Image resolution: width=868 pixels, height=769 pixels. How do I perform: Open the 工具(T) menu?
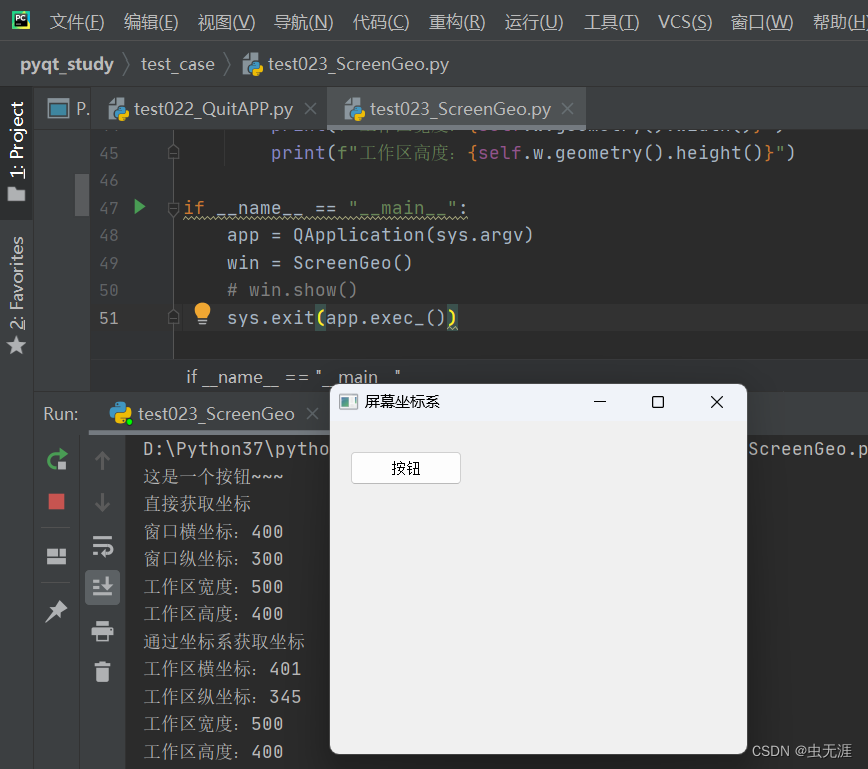(x=612, y=22)
